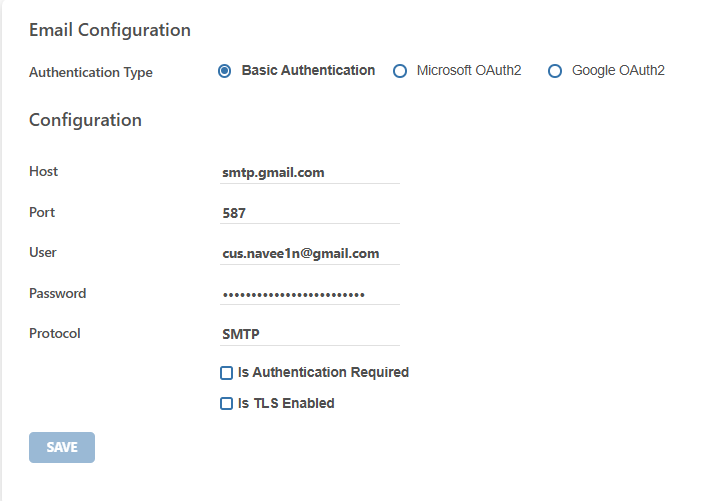This screenshot has width=727, height=501.
Task: Click the SAVE button
Action: coord(62,447)
